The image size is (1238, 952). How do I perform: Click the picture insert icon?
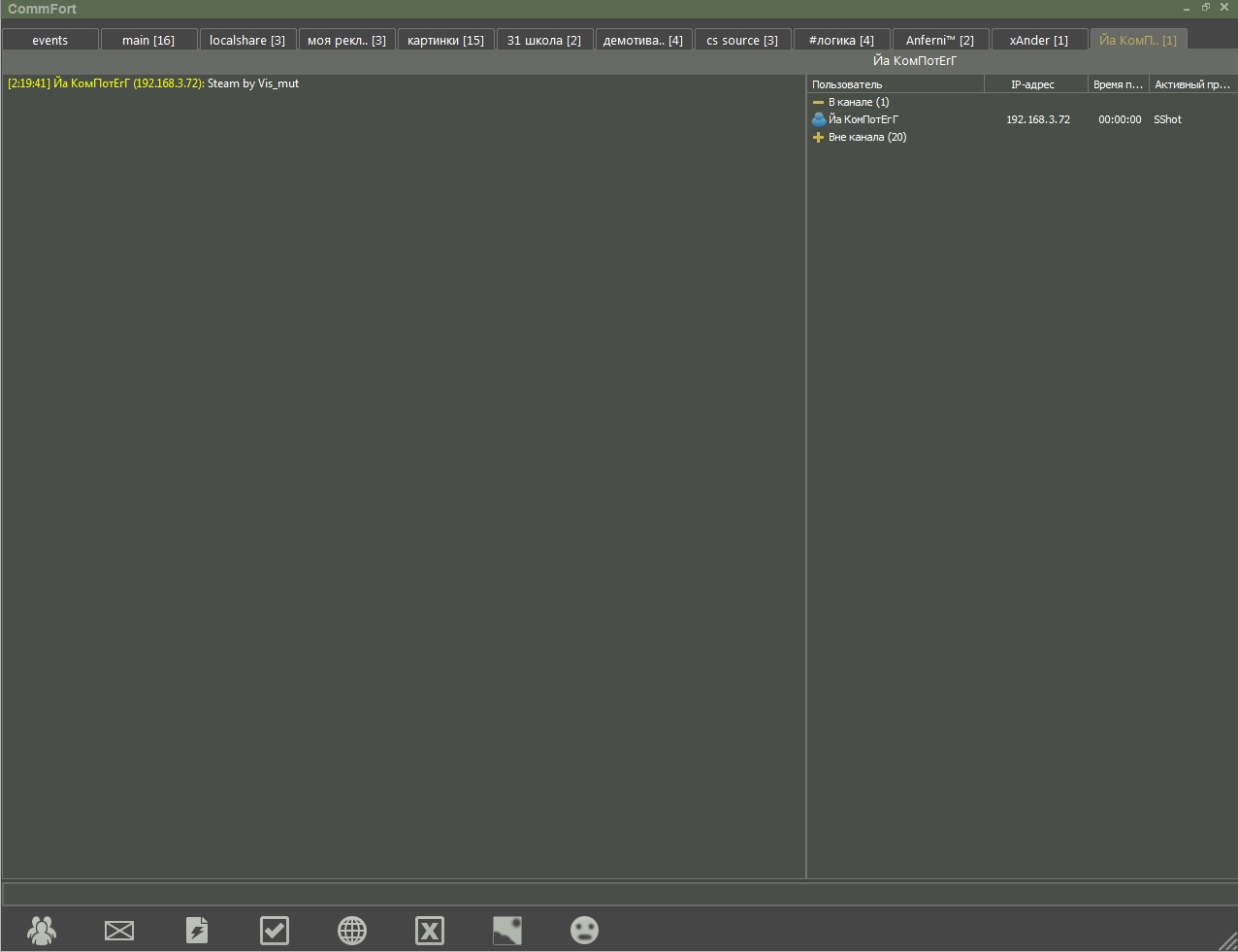507,931
